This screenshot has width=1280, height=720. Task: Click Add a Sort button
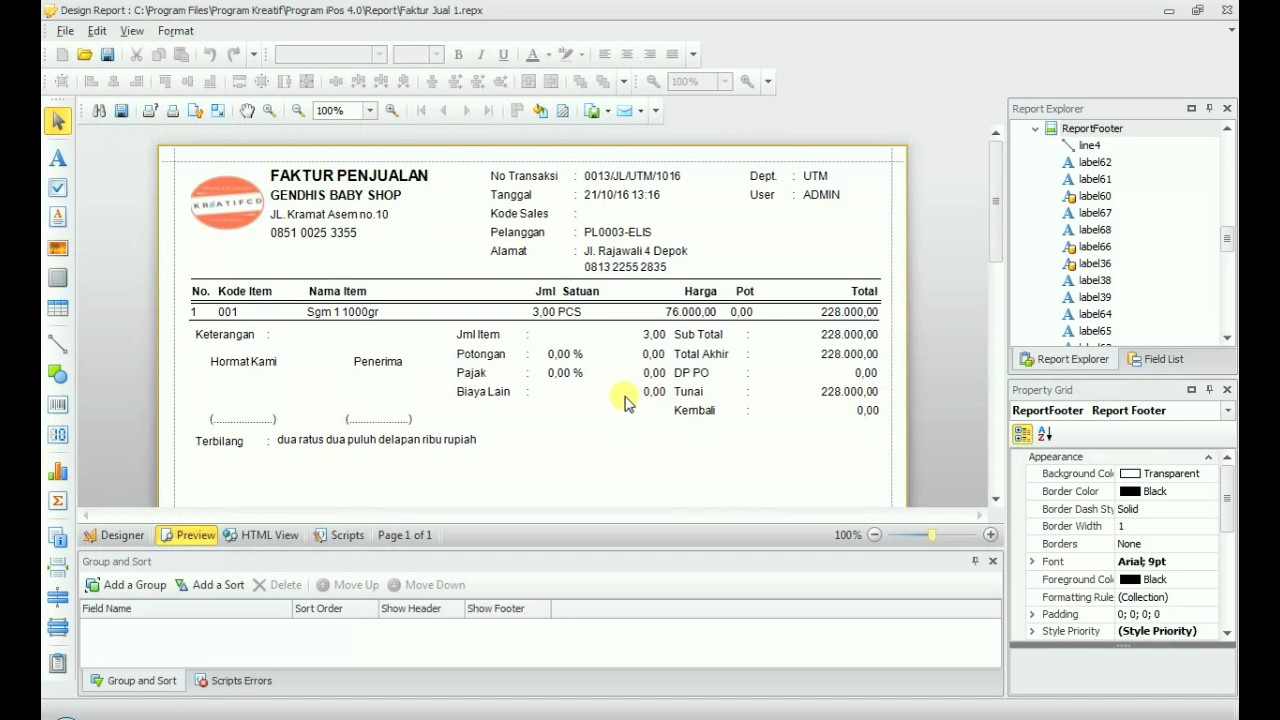(210, 585)
